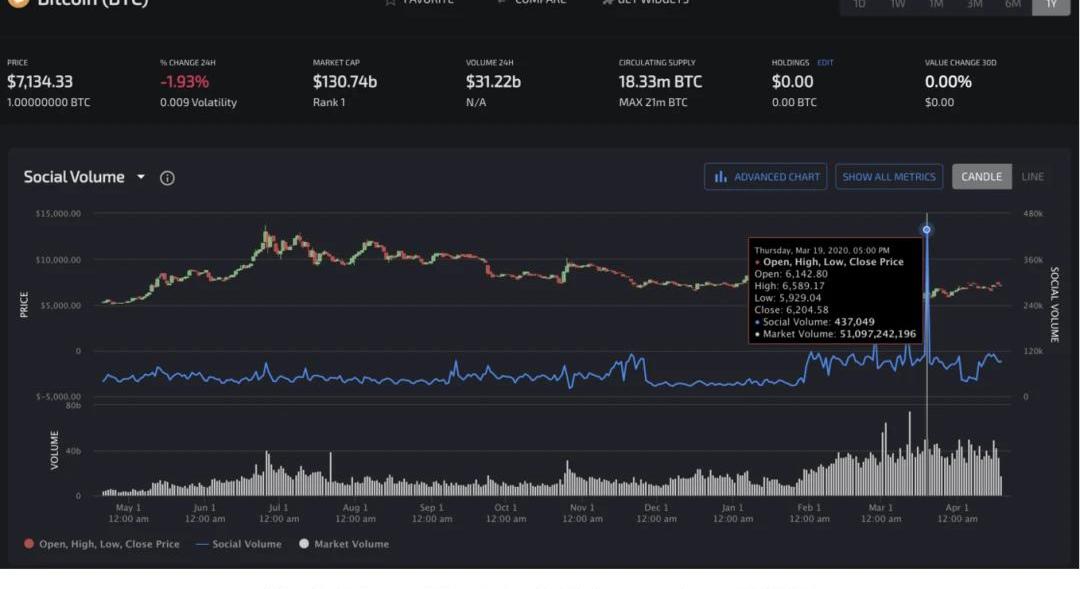
Task: Click the Market Cap value $130.74b
Action: click(x=344, y=82)
